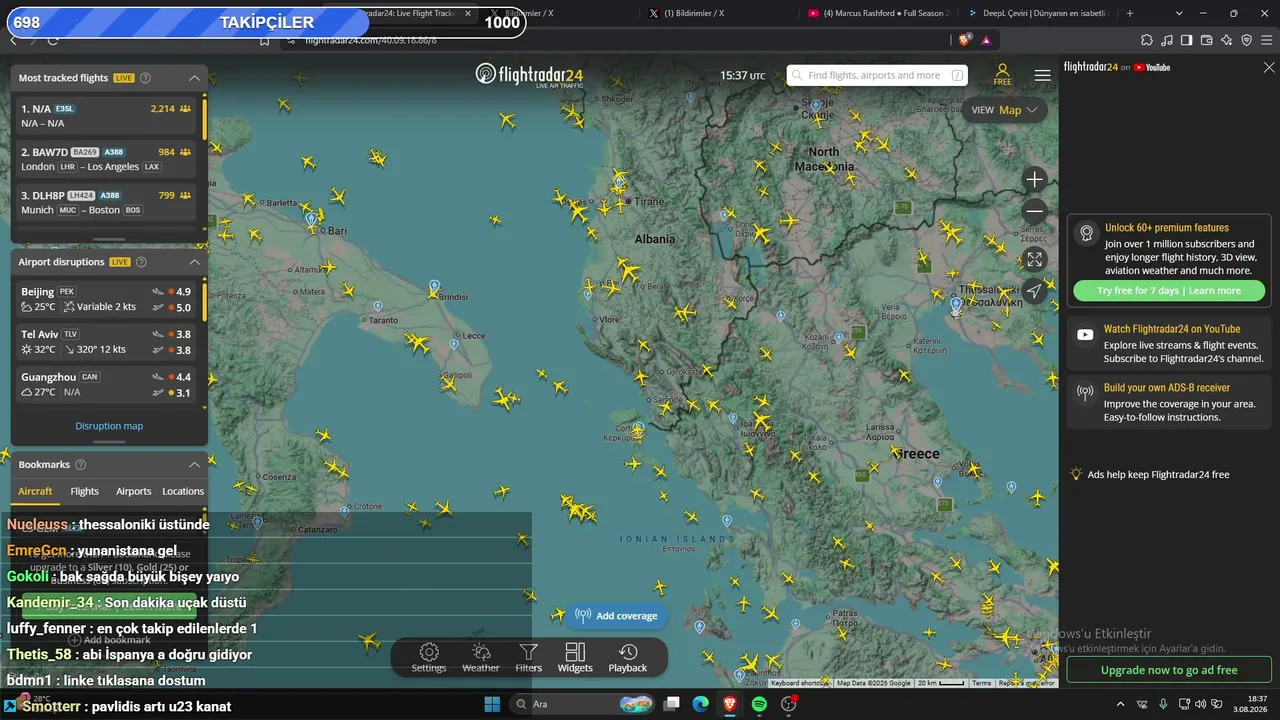
Task: Open the Widgets panel
Action: [575, 657]
